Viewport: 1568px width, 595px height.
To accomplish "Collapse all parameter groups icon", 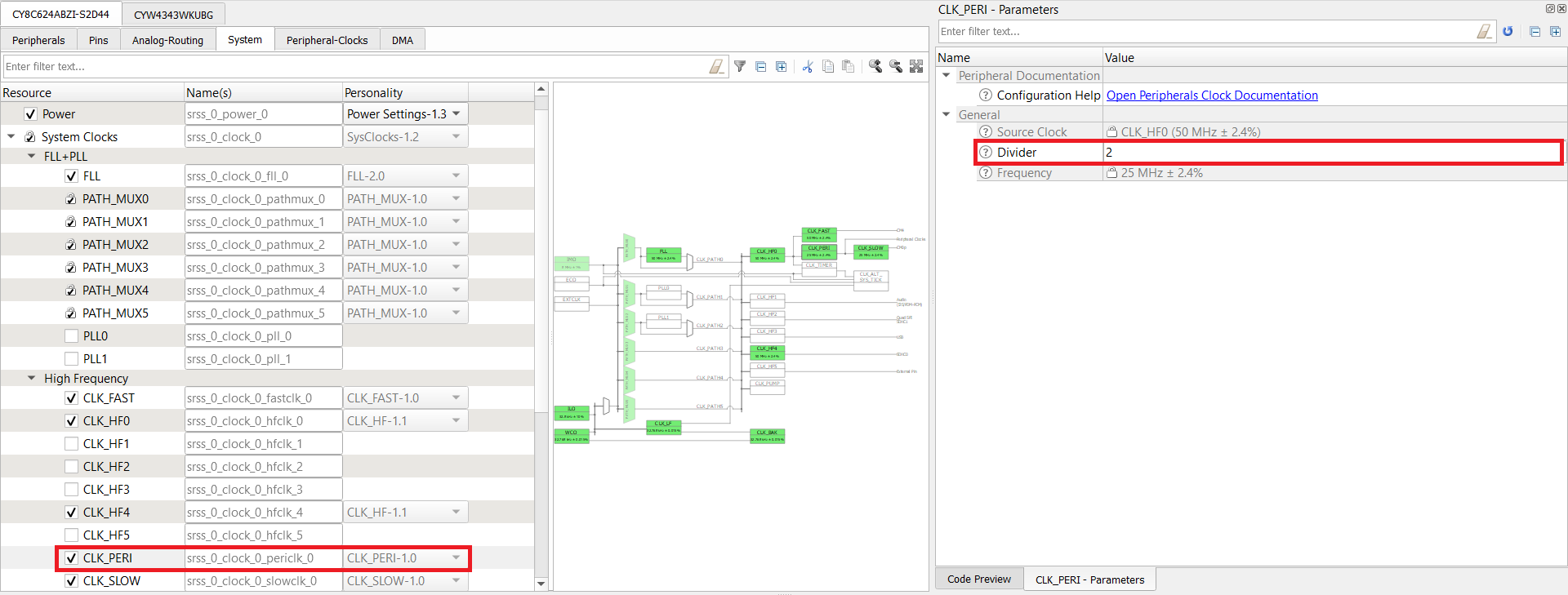I will 1535,32.
